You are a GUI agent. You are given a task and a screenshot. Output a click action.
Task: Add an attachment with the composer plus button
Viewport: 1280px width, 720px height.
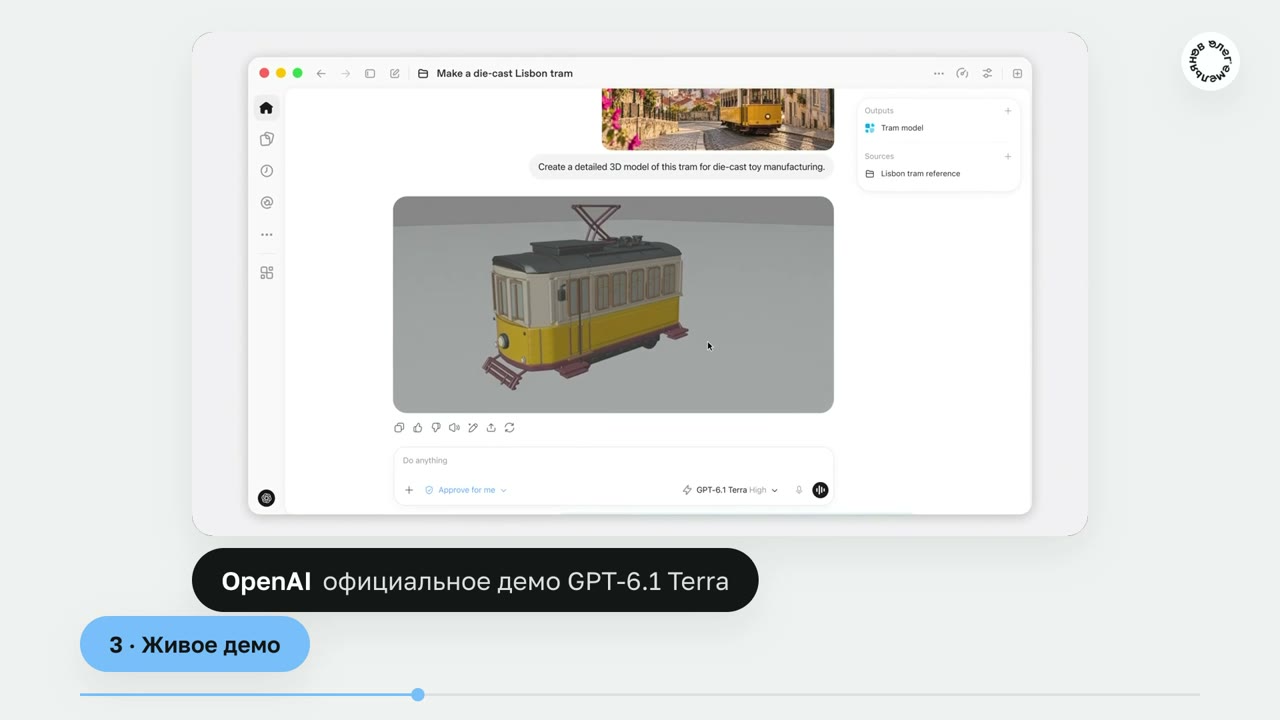tap(409, 490)
